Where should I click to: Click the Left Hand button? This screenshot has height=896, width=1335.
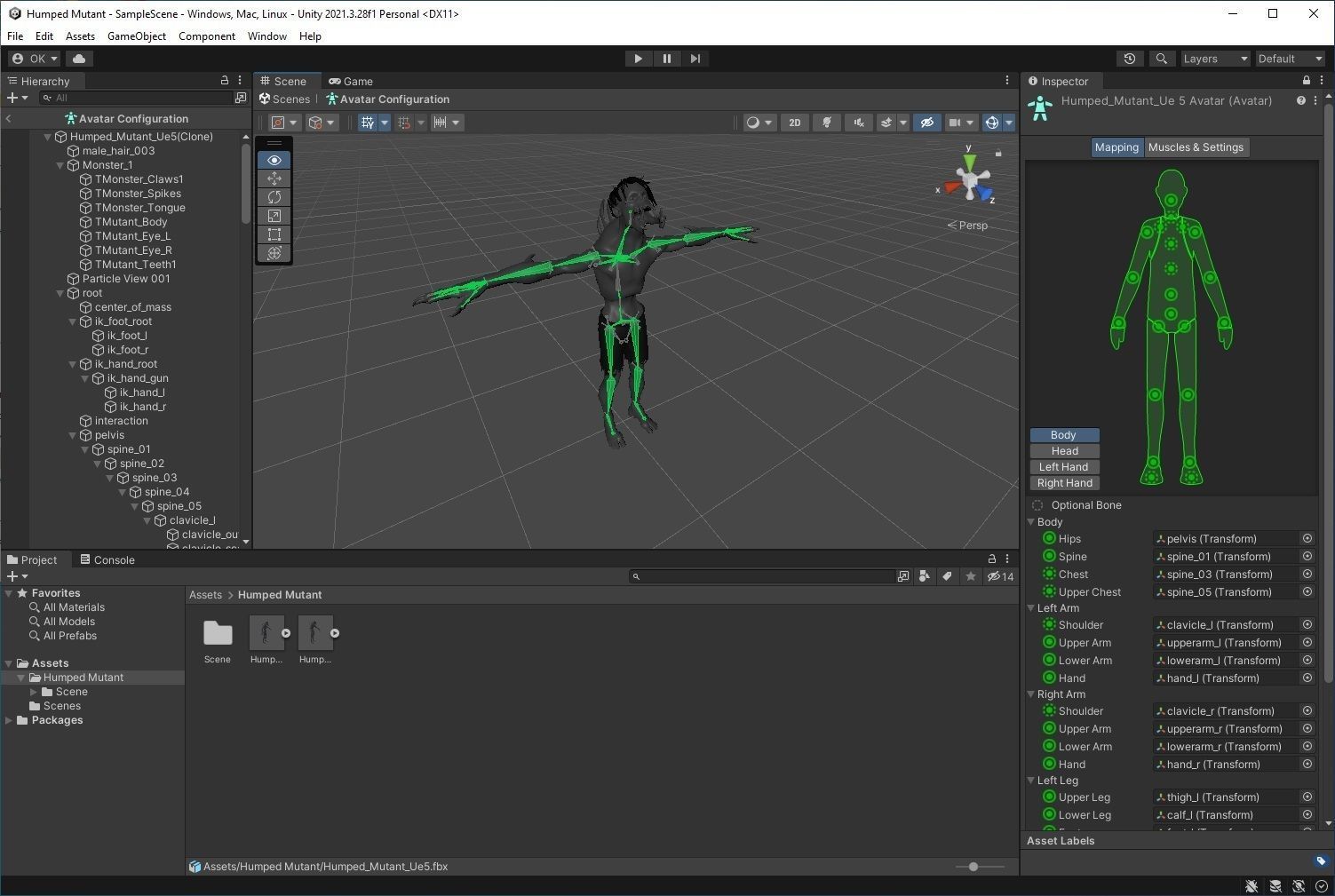coord(1064,467)
